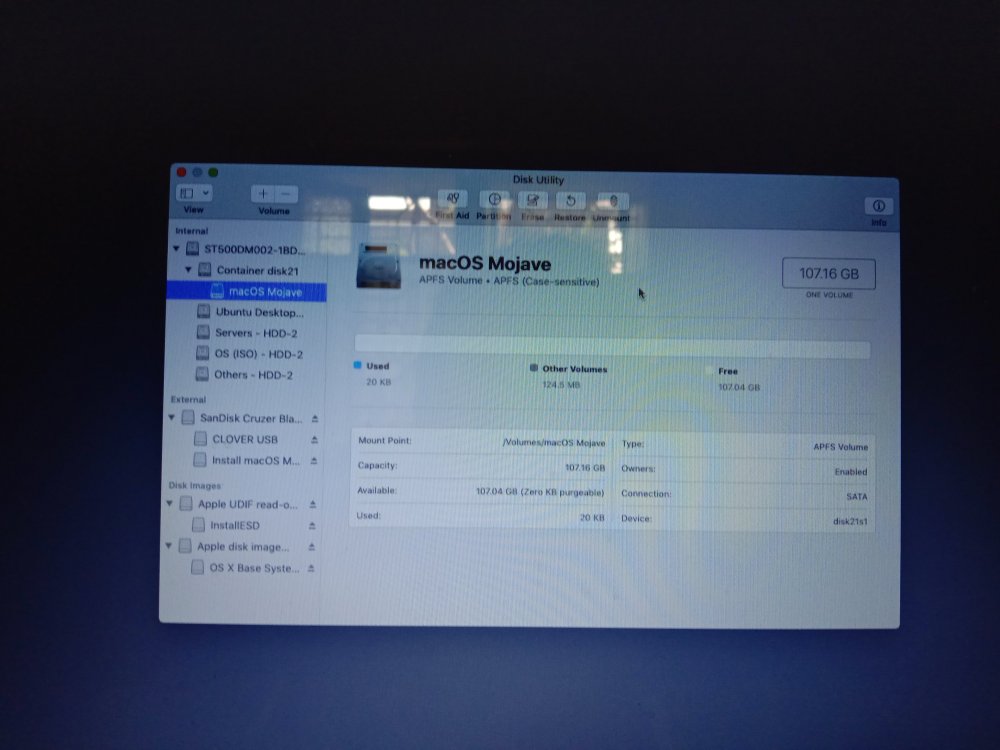This screenshot has height=750, width=1000.
Task: Select the Apple UDIF read-only image
Action: click(x=240, y=504)
